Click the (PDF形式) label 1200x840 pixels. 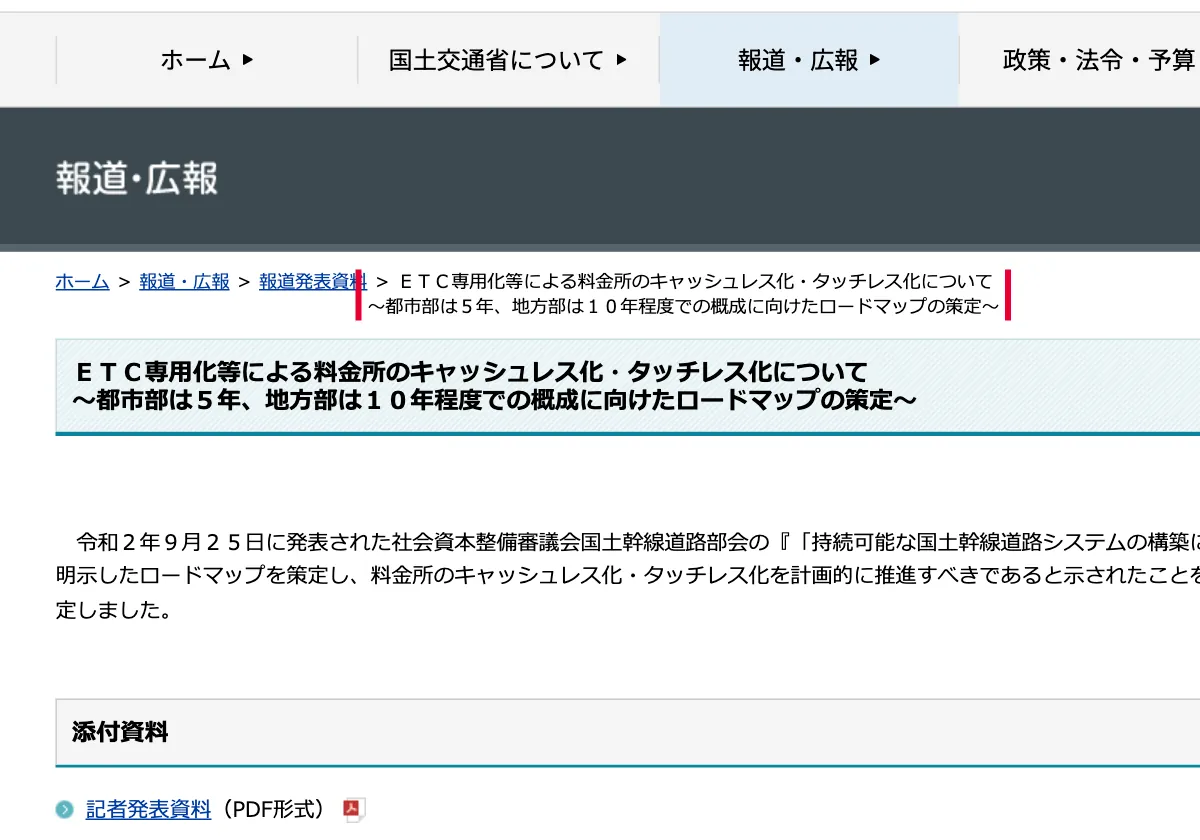[273, 809]
